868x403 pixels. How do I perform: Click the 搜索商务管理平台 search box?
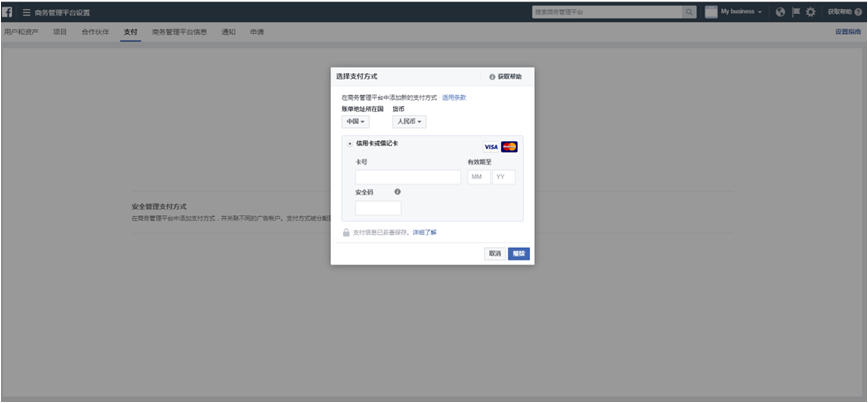607,12
